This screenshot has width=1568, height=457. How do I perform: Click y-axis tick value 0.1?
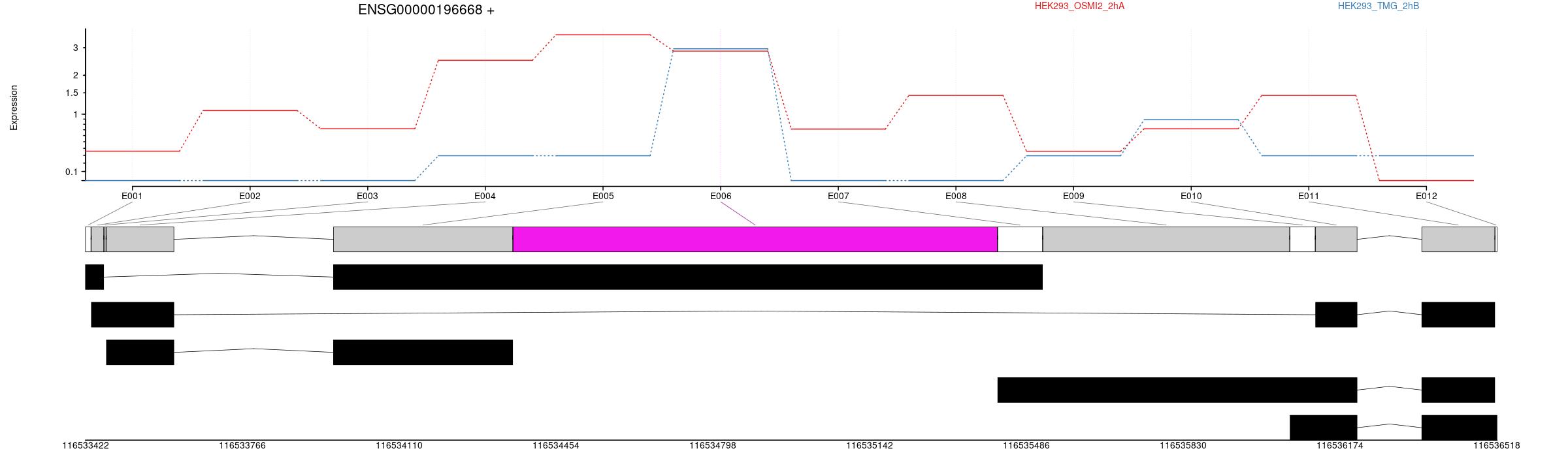71,172
